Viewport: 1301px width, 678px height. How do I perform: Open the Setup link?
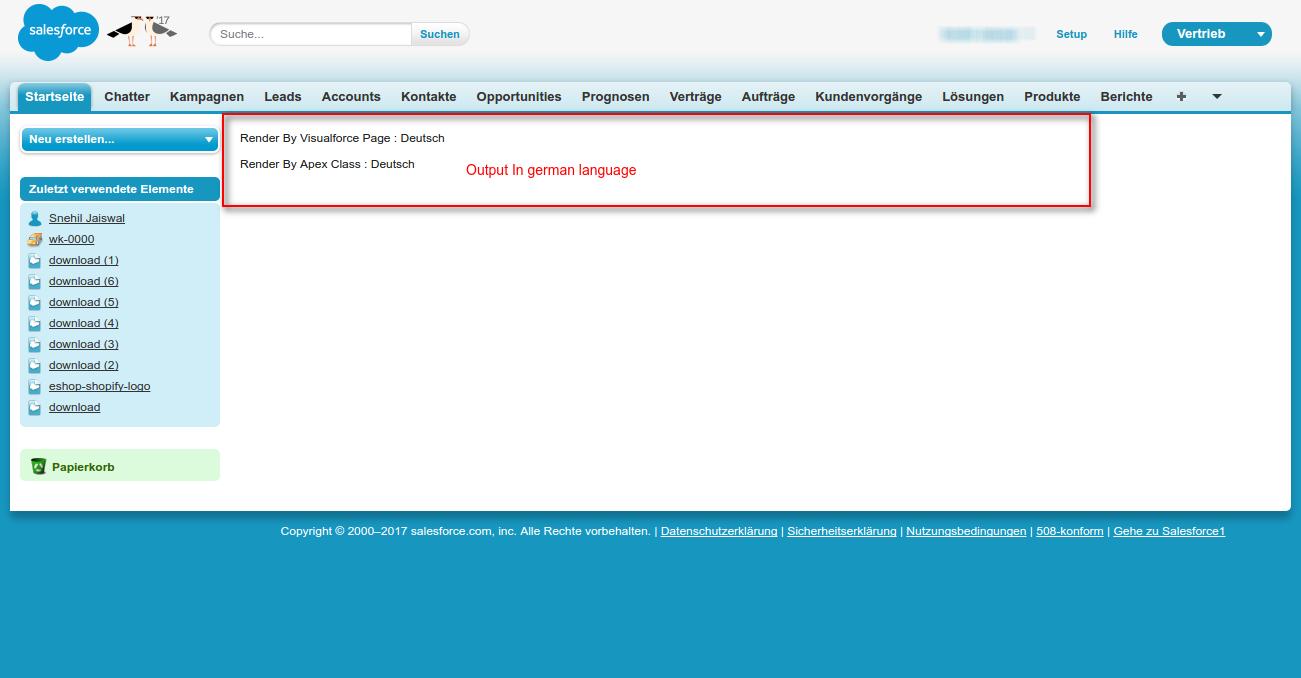click(1071, 34)
